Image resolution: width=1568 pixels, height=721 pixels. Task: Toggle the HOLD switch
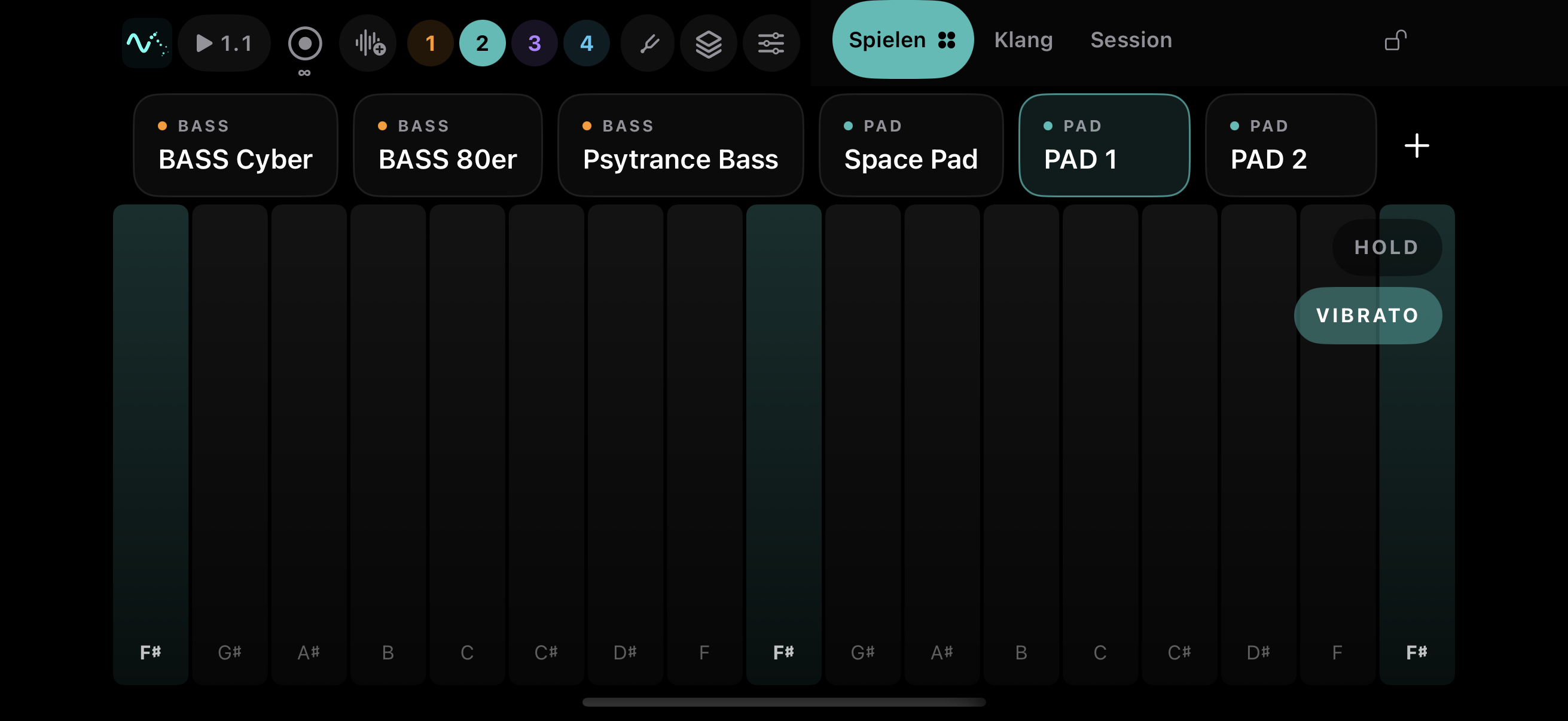pyautogui.click(x=1387, y=248)
